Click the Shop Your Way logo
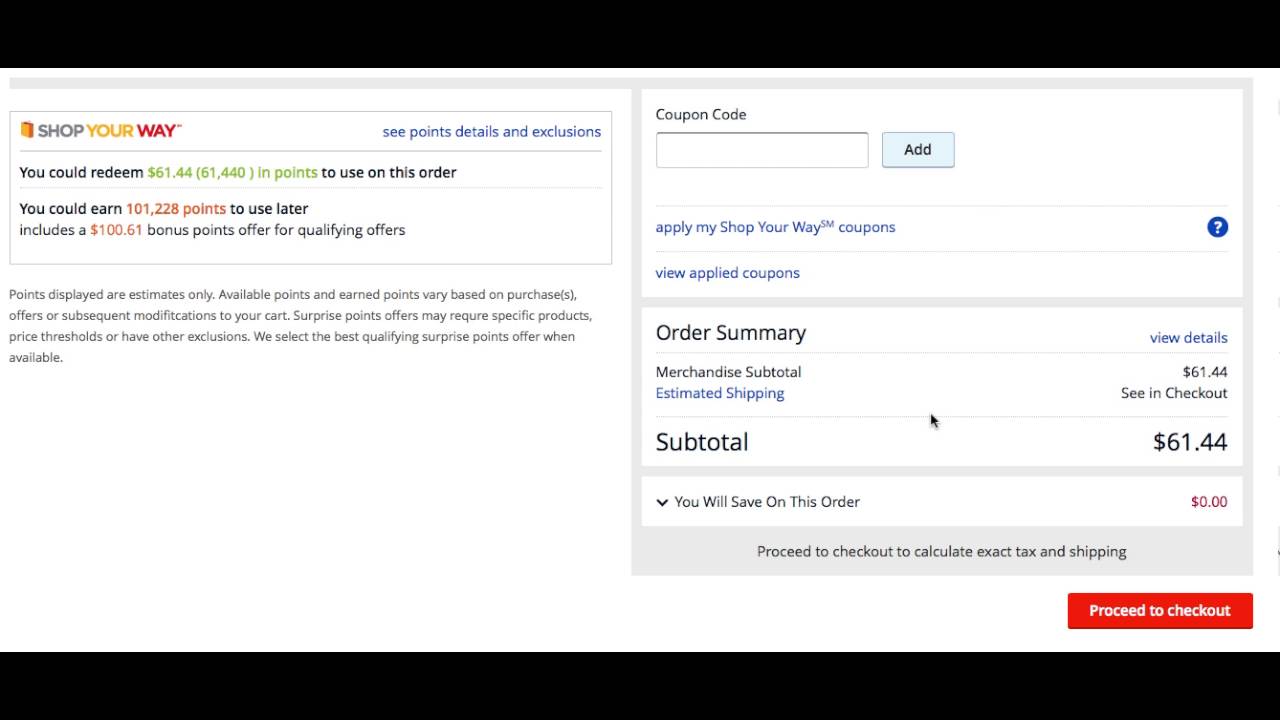The height and width of the screenshot is (720, 1280). pyautogui.click(x=100, y=131)
